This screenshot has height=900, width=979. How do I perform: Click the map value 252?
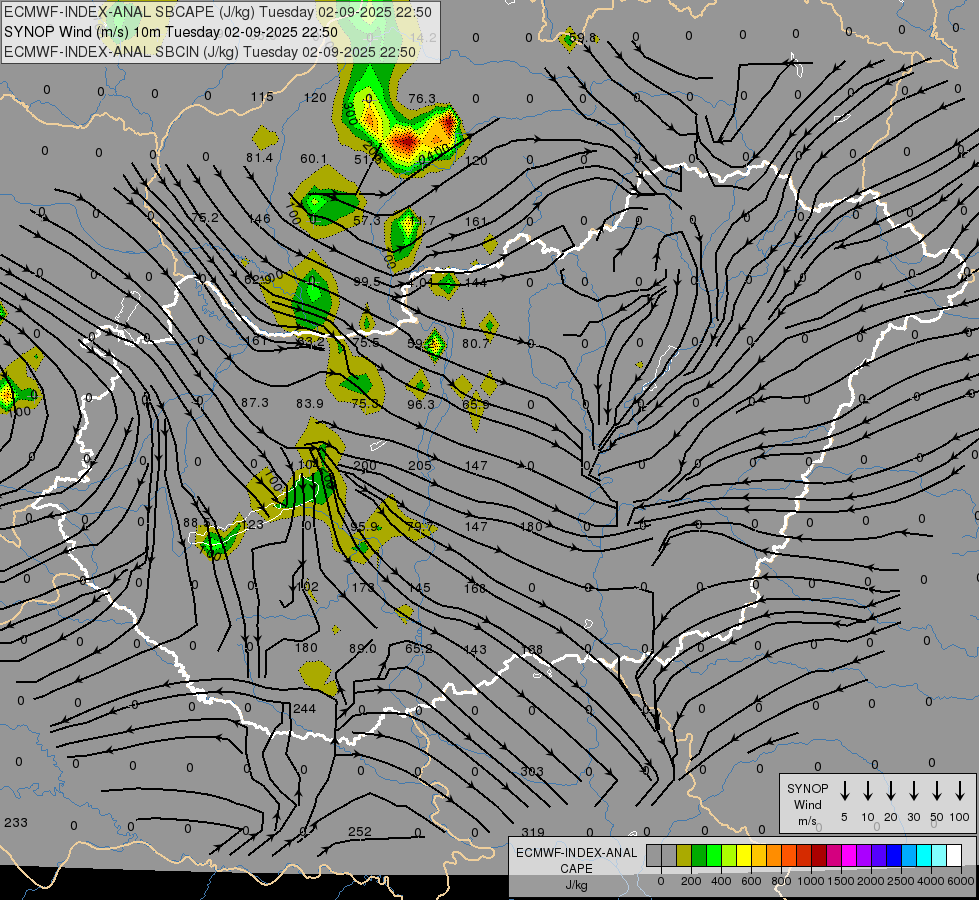point(360,832)
